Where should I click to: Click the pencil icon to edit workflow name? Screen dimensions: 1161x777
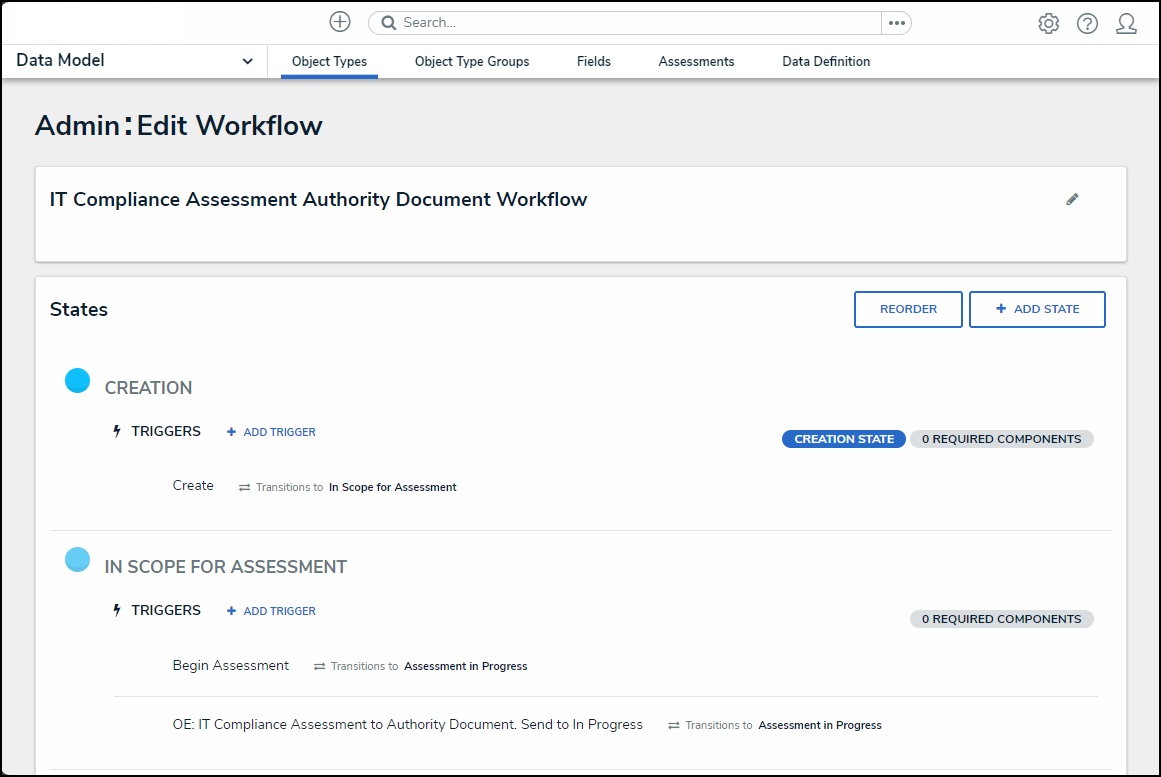coord(1072,200)
